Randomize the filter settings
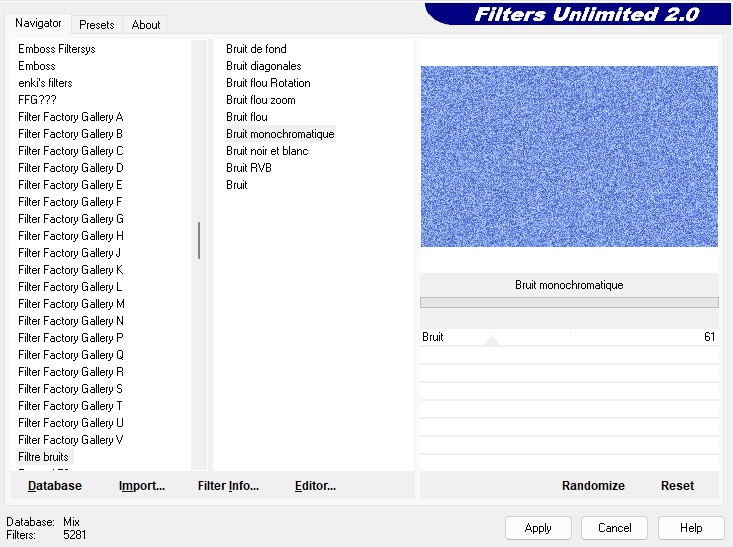This screenshot has width=733, height=547. 593,486
